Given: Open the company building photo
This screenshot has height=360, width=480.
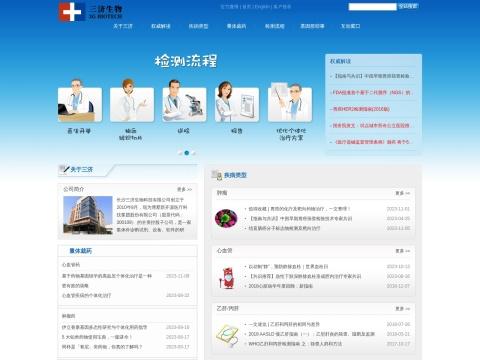Looking at the screenshot, I should click(88, 215).
